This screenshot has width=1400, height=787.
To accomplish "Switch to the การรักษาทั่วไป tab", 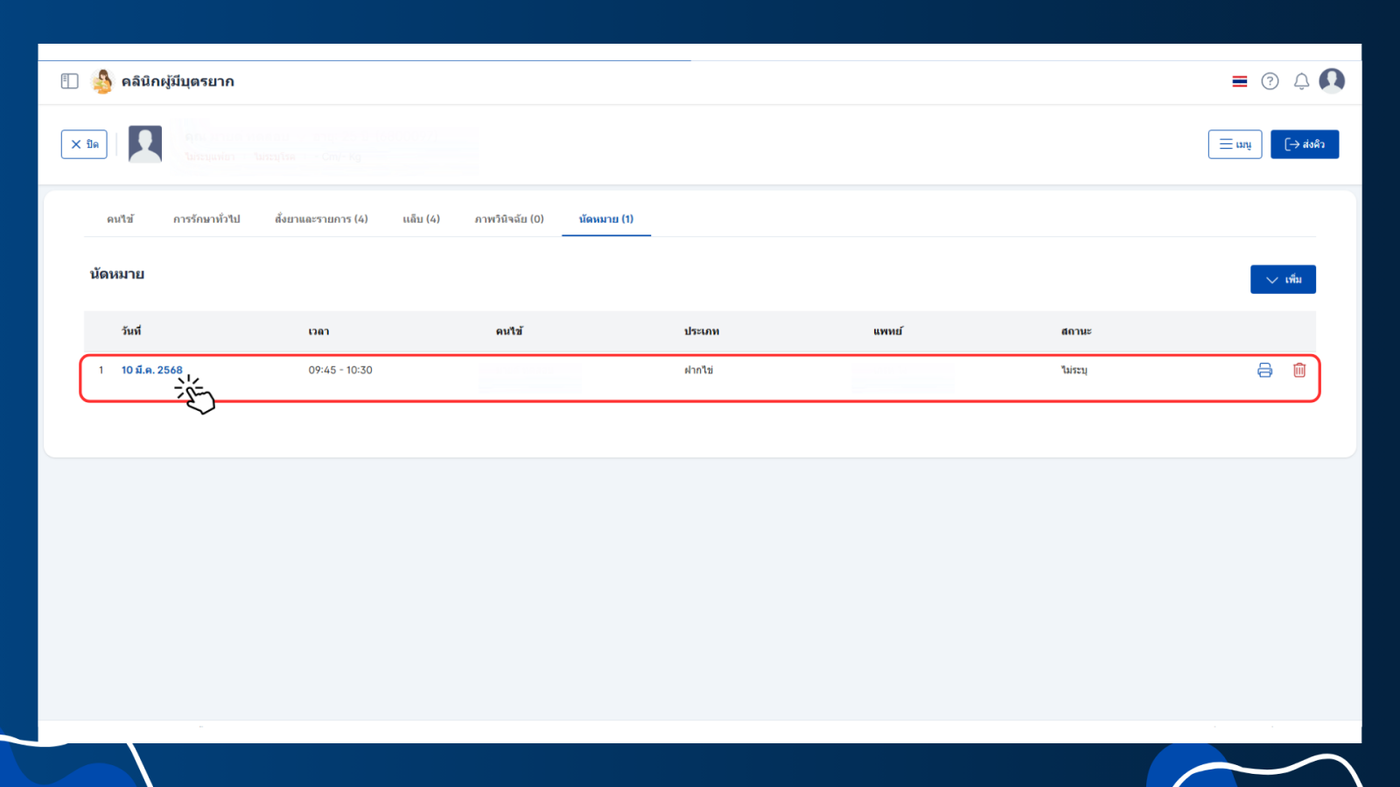I will pyautogui.click(x=206, y=219).
